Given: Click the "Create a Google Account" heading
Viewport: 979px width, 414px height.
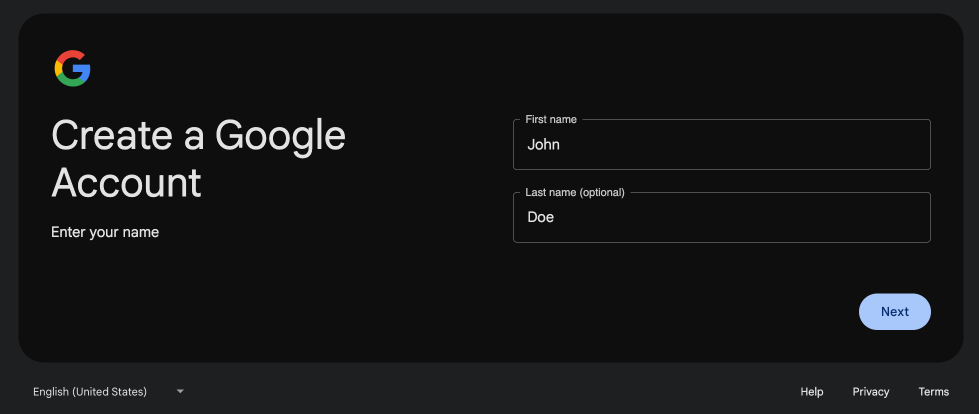Looking at the screenshot, I should [x=198, y=159].
